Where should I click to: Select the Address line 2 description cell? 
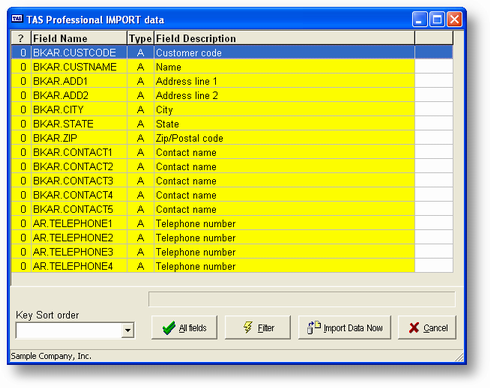[x=284, y=96]
